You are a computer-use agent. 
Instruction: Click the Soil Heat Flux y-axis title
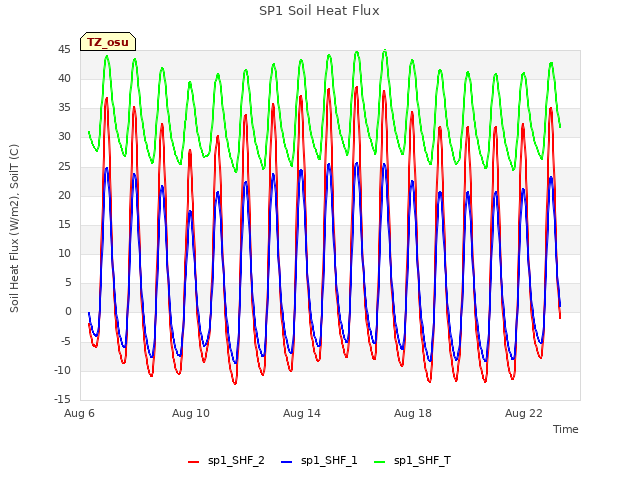coord(14,228)
